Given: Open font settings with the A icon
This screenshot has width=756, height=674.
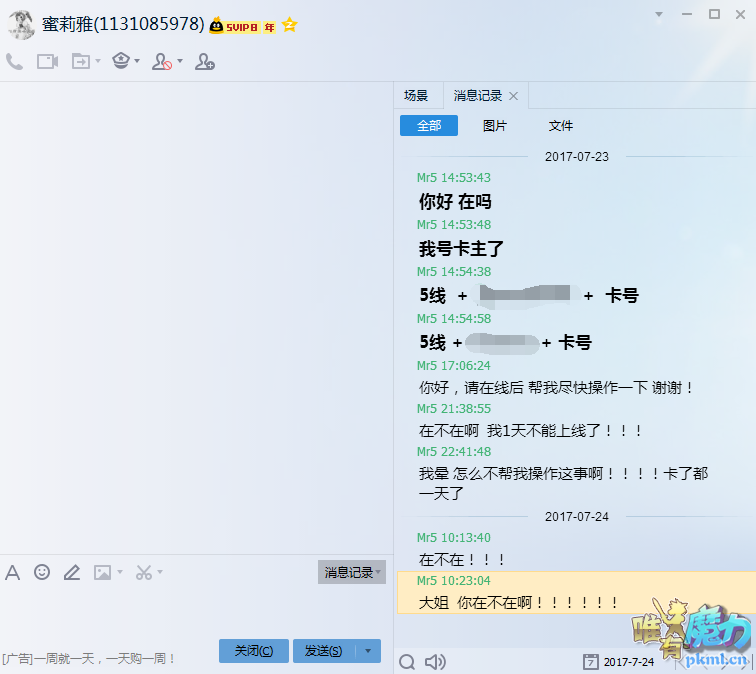Looking at the screenshot, I should tap(13, 572).
